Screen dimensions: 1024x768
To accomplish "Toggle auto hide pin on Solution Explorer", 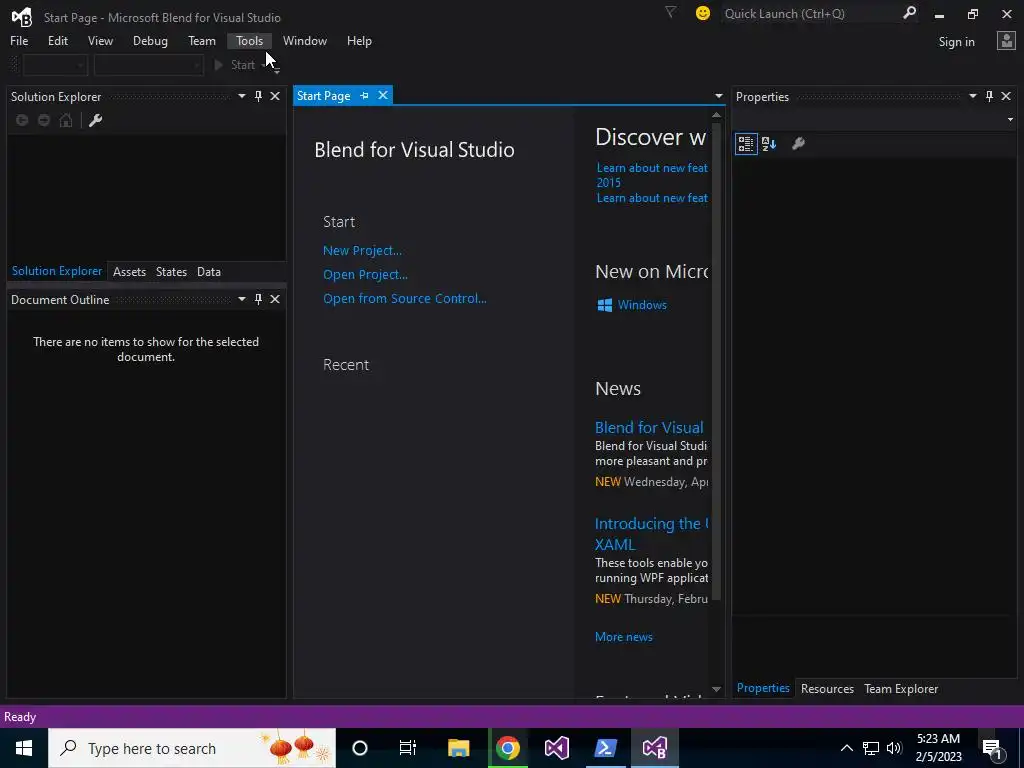I will (x=259, y=97).
